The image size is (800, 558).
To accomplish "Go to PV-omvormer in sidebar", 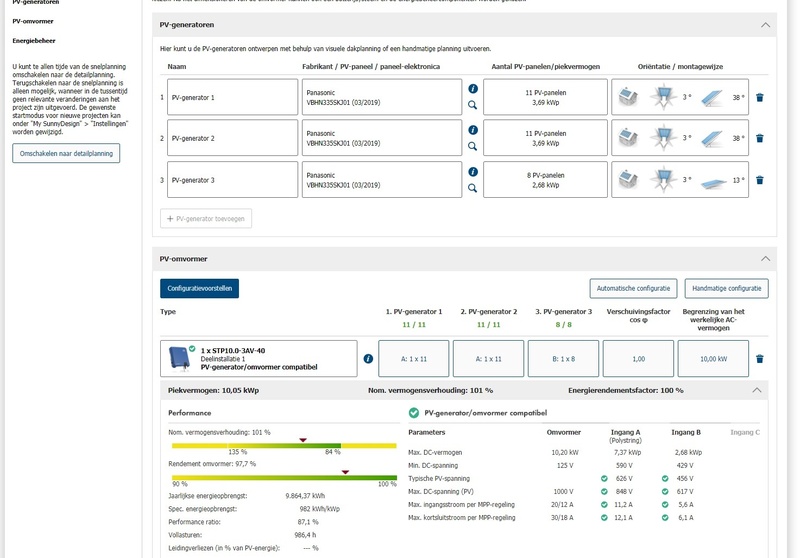I will point(33,21).
